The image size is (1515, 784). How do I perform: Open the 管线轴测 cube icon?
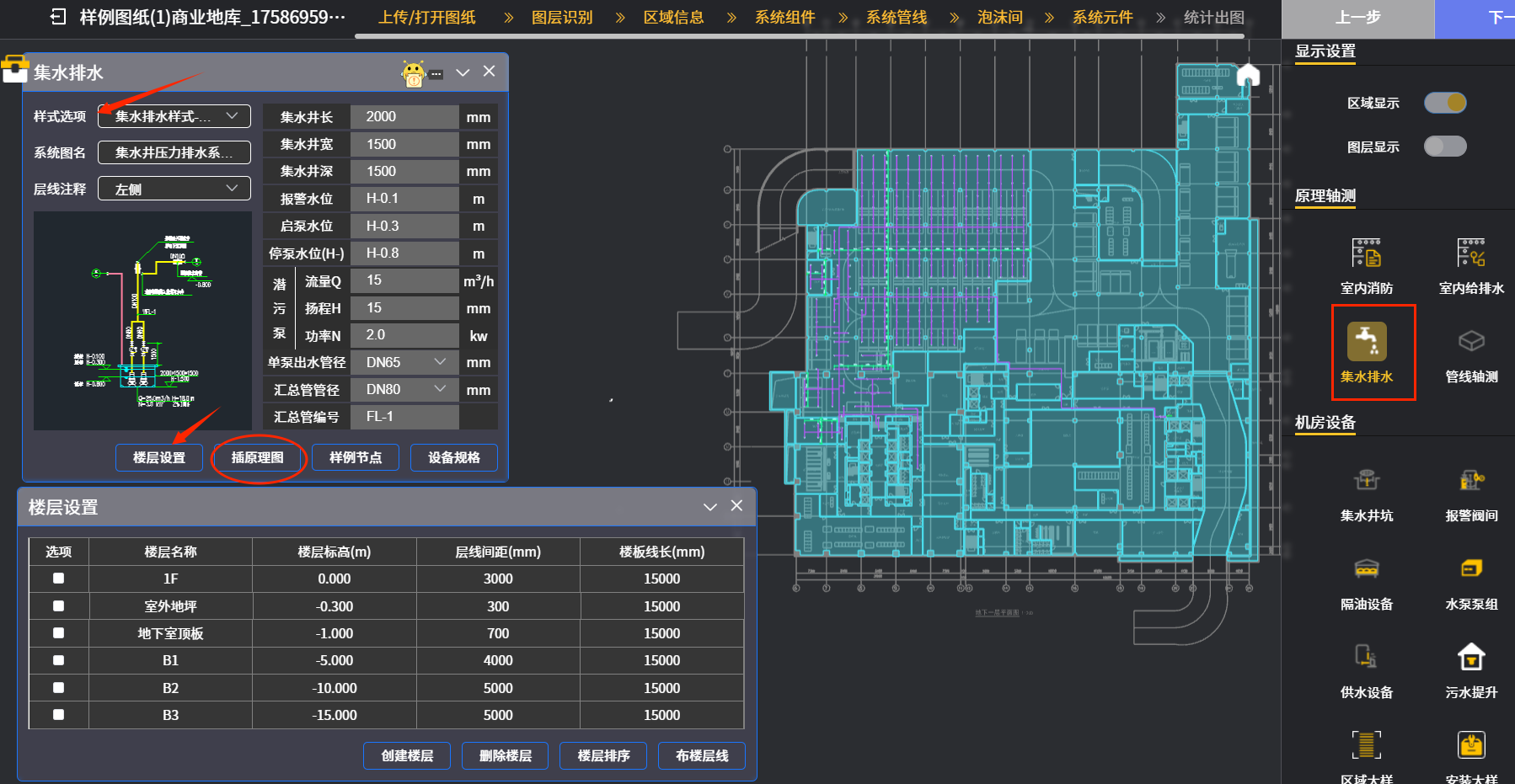[1470, 342]
